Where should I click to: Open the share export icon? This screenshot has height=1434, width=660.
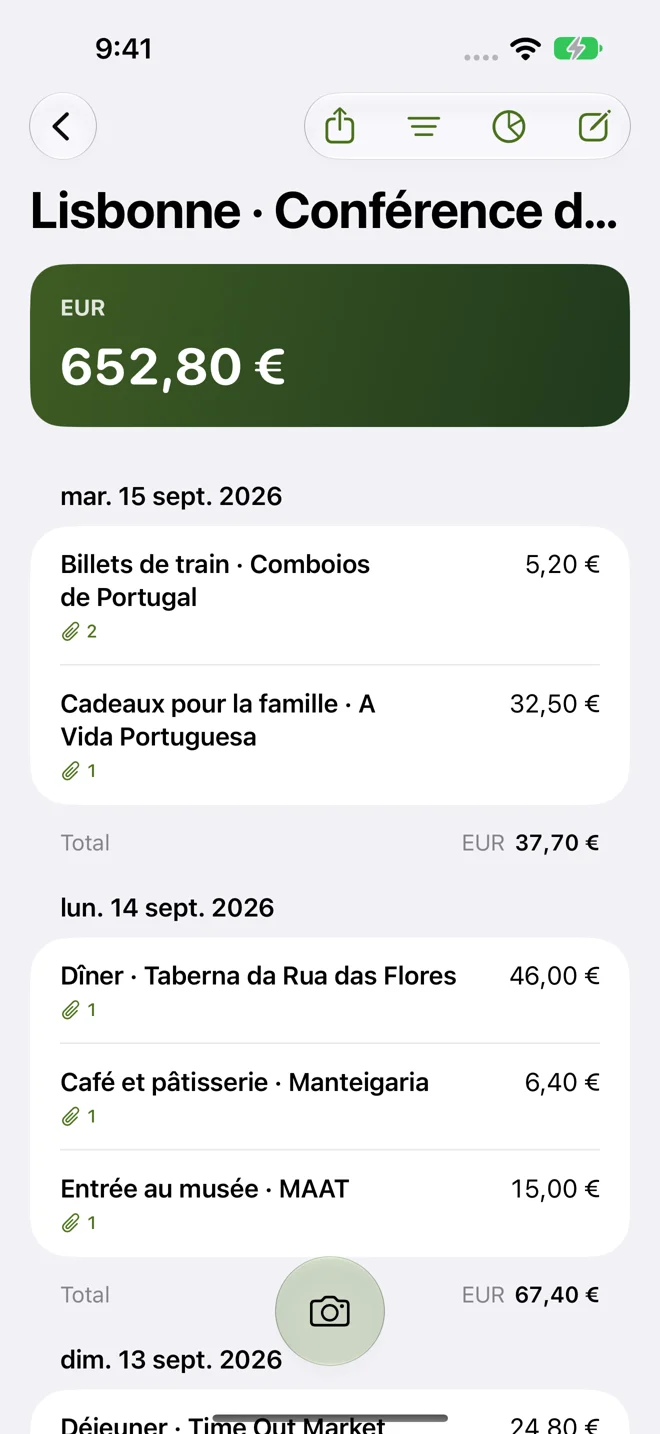[340, 127]
